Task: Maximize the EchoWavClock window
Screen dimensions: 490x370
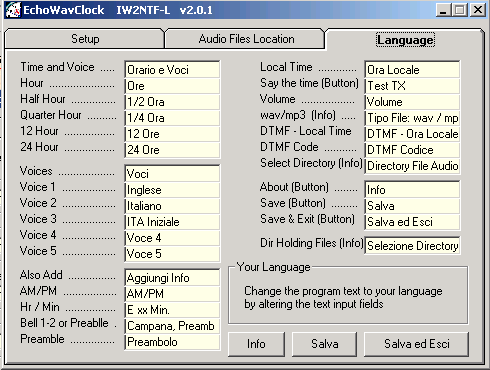Action: [460, 10]
